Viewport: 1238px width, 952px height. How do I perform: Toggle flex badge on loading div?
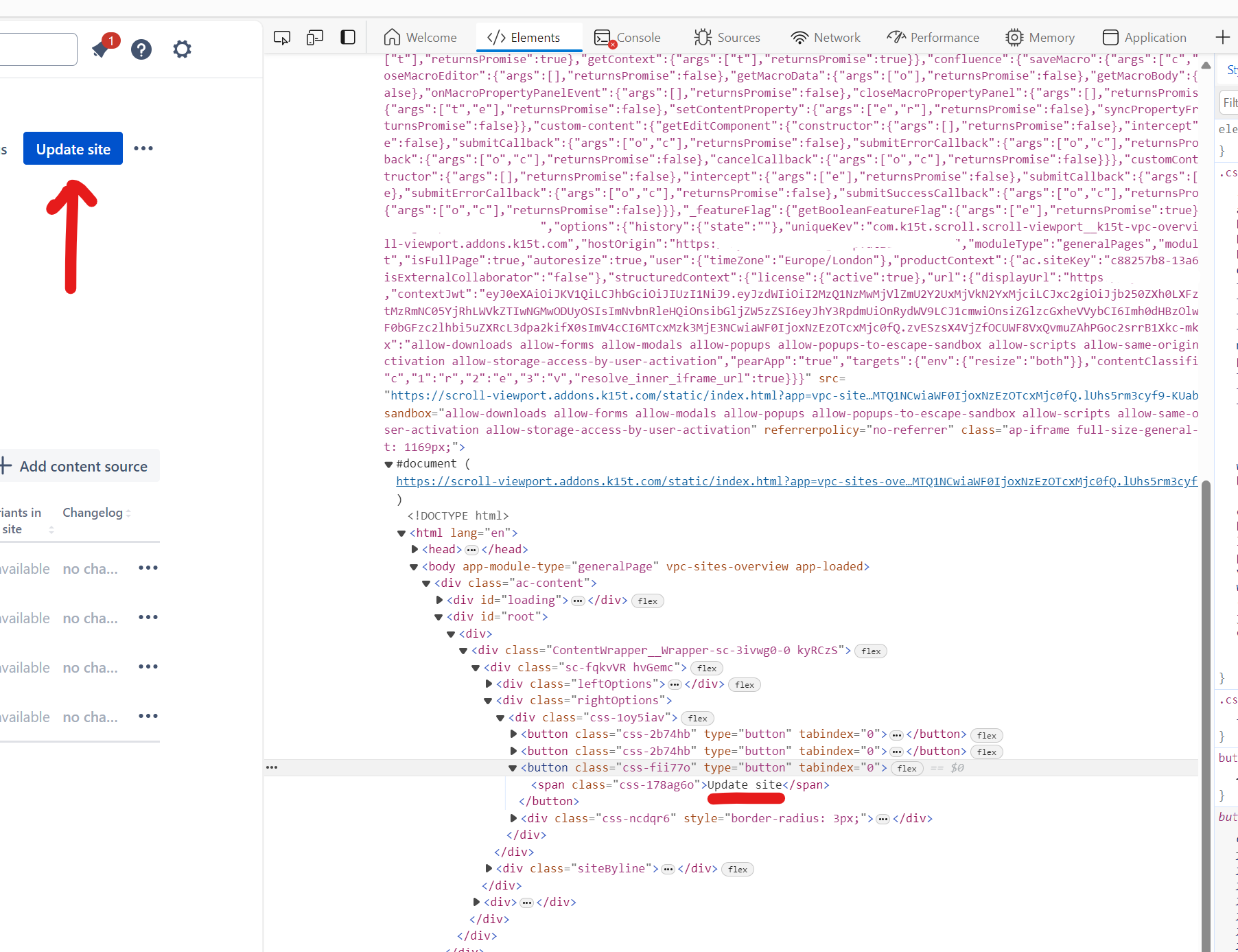[648, 601]
